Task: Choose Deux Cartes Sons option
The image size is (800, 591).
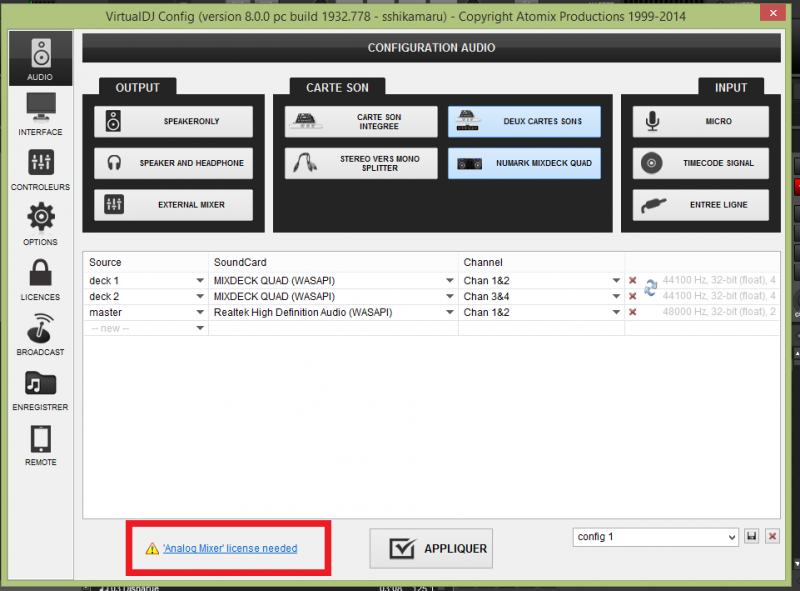Action: coord(524,121)
